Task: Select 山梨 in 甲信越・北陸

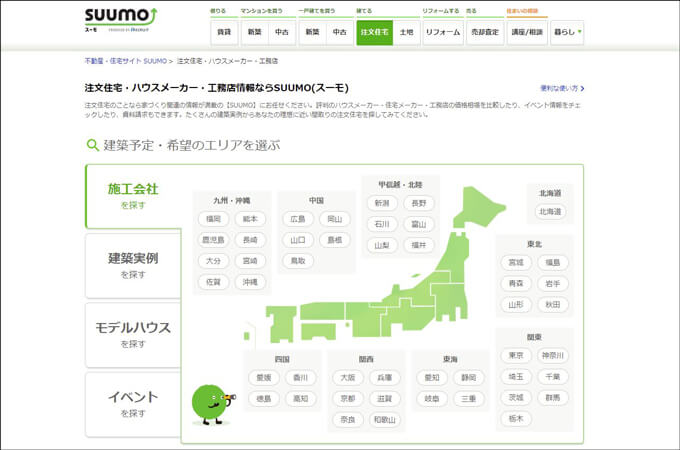Action: (x=382, y=245)
